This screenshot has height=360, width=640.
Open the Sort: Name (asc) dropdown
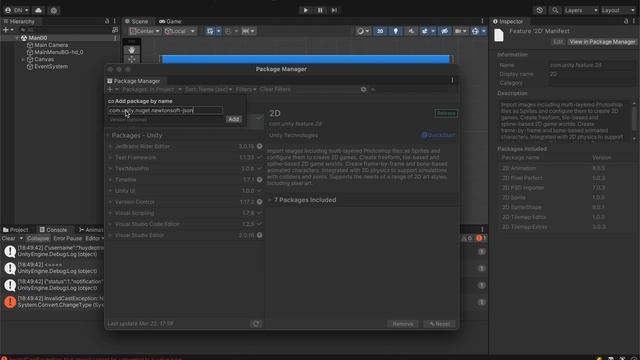[208, 89]
